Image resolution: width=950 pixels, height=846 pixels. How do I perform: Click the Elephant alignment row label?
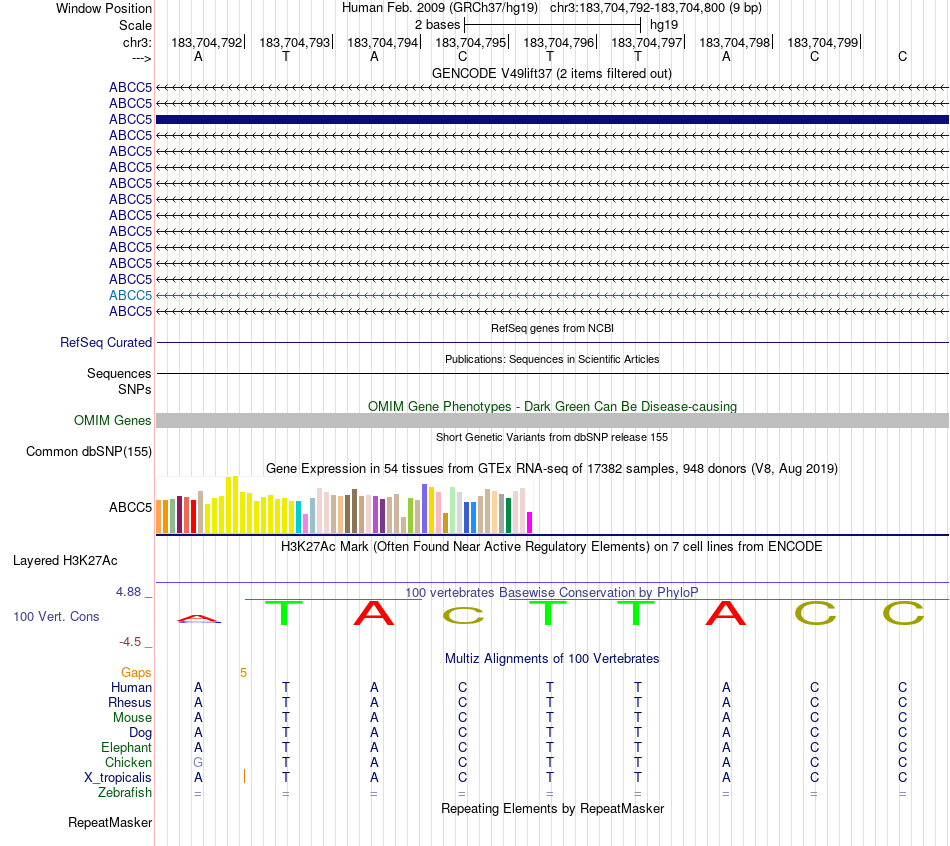[127, 748]
